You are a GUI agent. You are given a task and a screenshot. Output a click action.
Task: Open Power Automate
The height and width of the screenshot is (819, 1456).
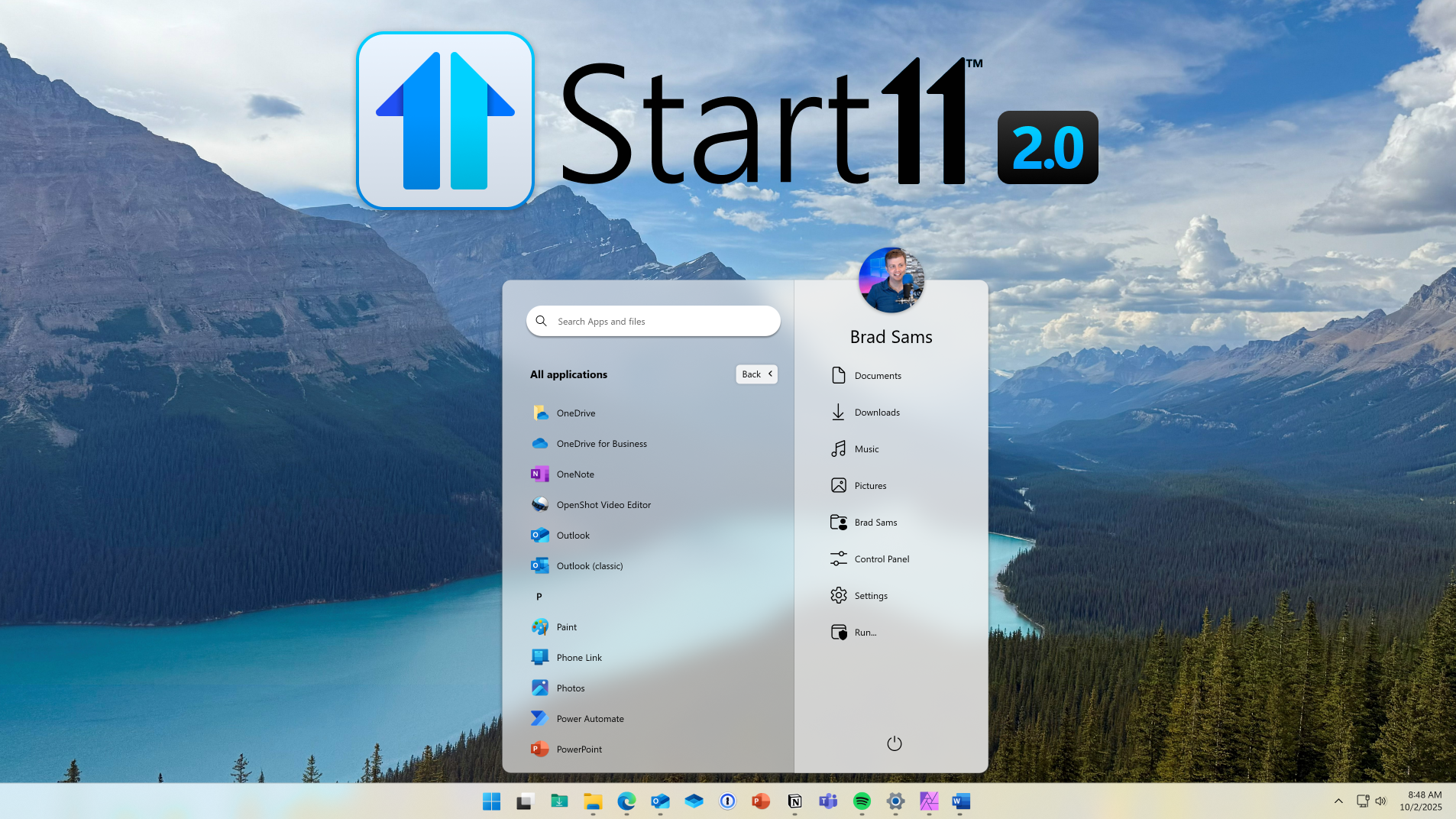[x=589, y=719]
